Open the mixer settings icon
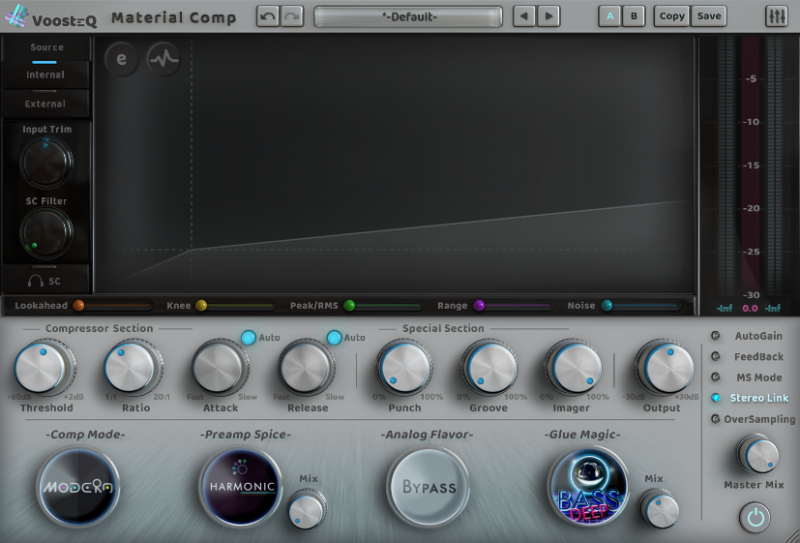 (x=776, y=17)
